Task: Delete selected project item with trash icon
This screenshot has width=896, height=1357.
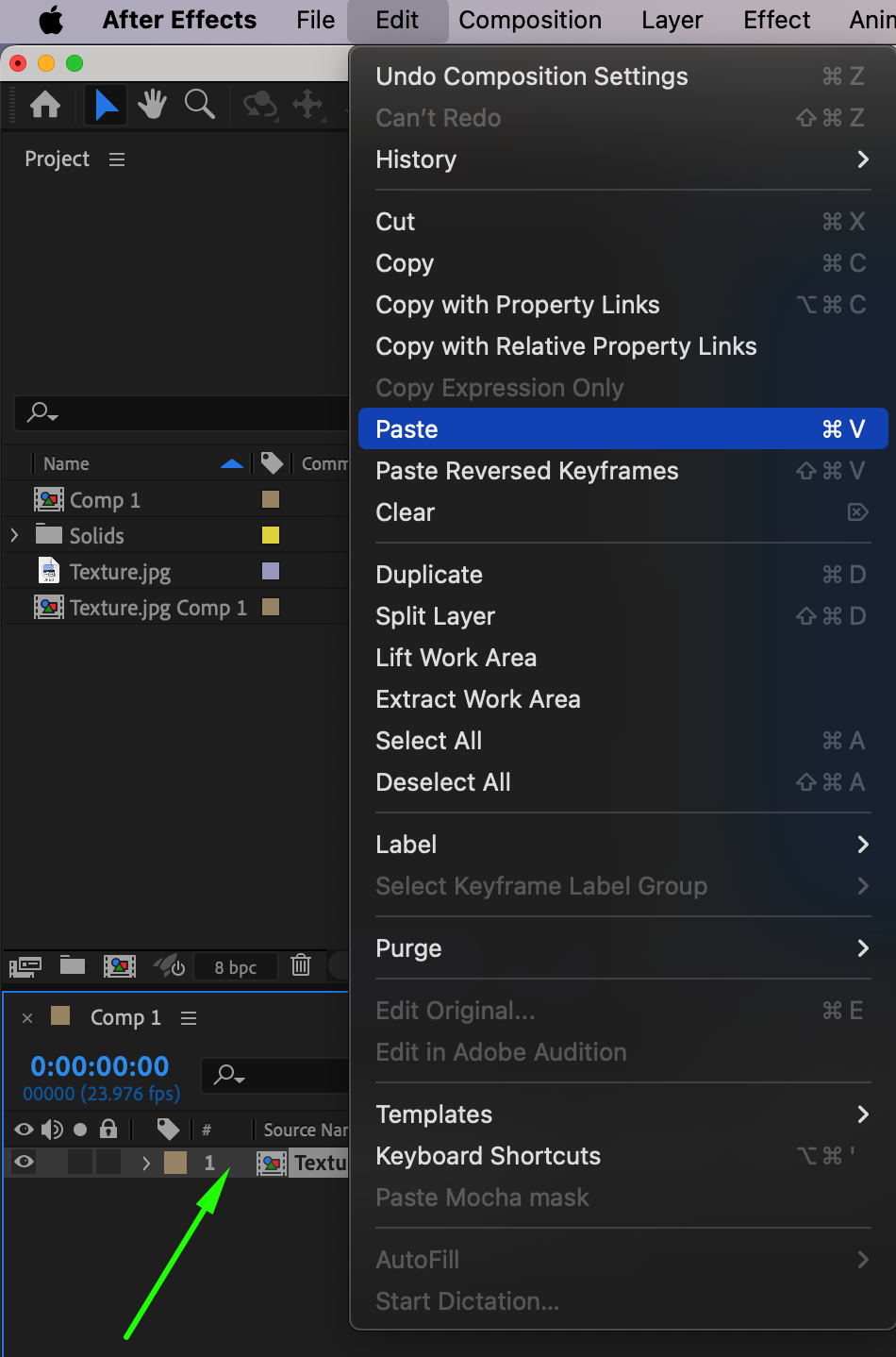Action: (x=301, y=965)
